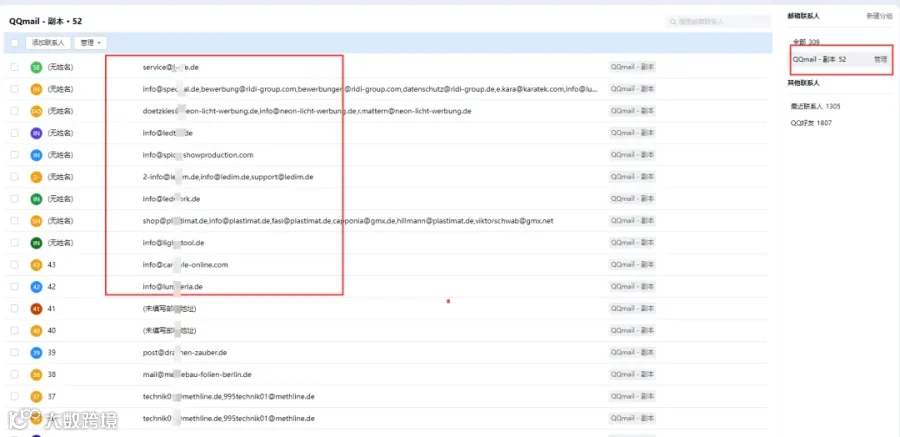Screen dimensions: 900x437
Task: Check the box on the 2-info@ contact row
Action: click(14, 177)
